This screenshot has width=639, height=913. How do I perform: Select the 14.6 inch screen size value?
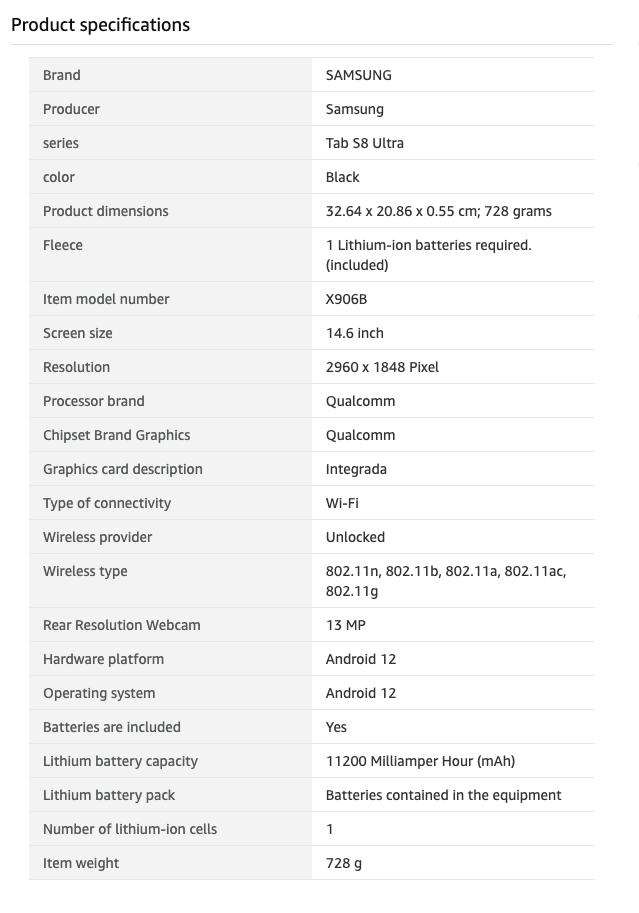[x=355, y=333]
